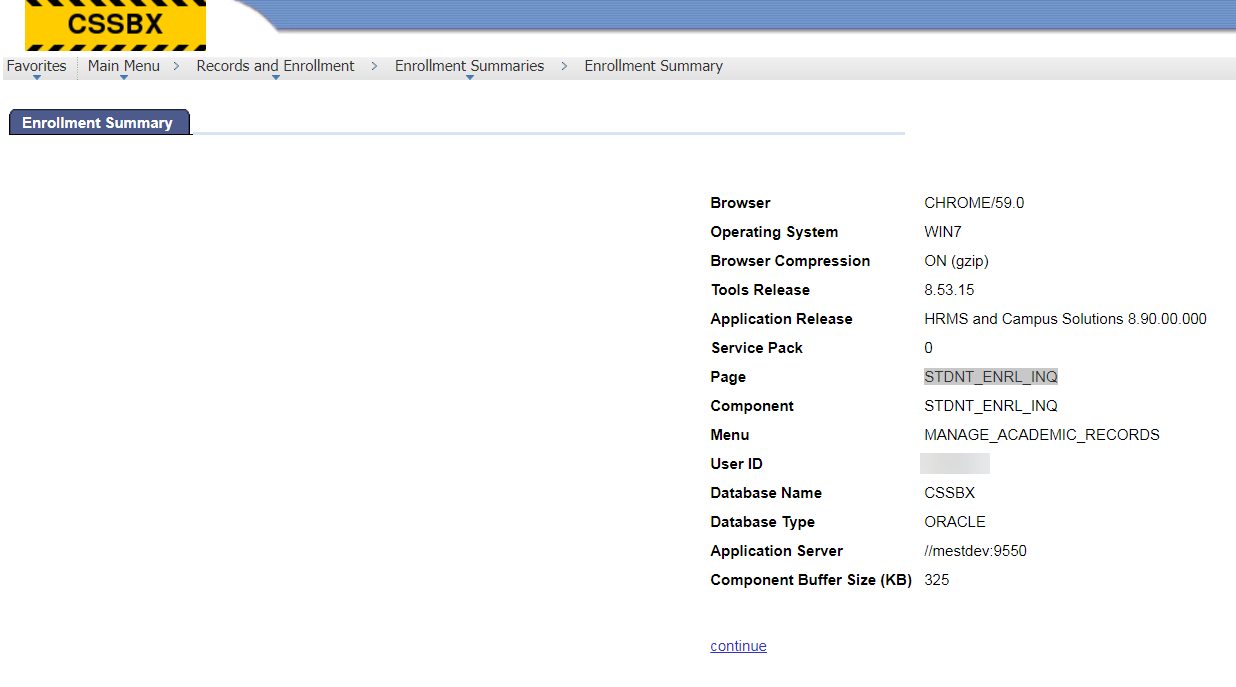Click the MANAGE_ACADEMIC_RECORDS menu value

[x=1042, y=435]
